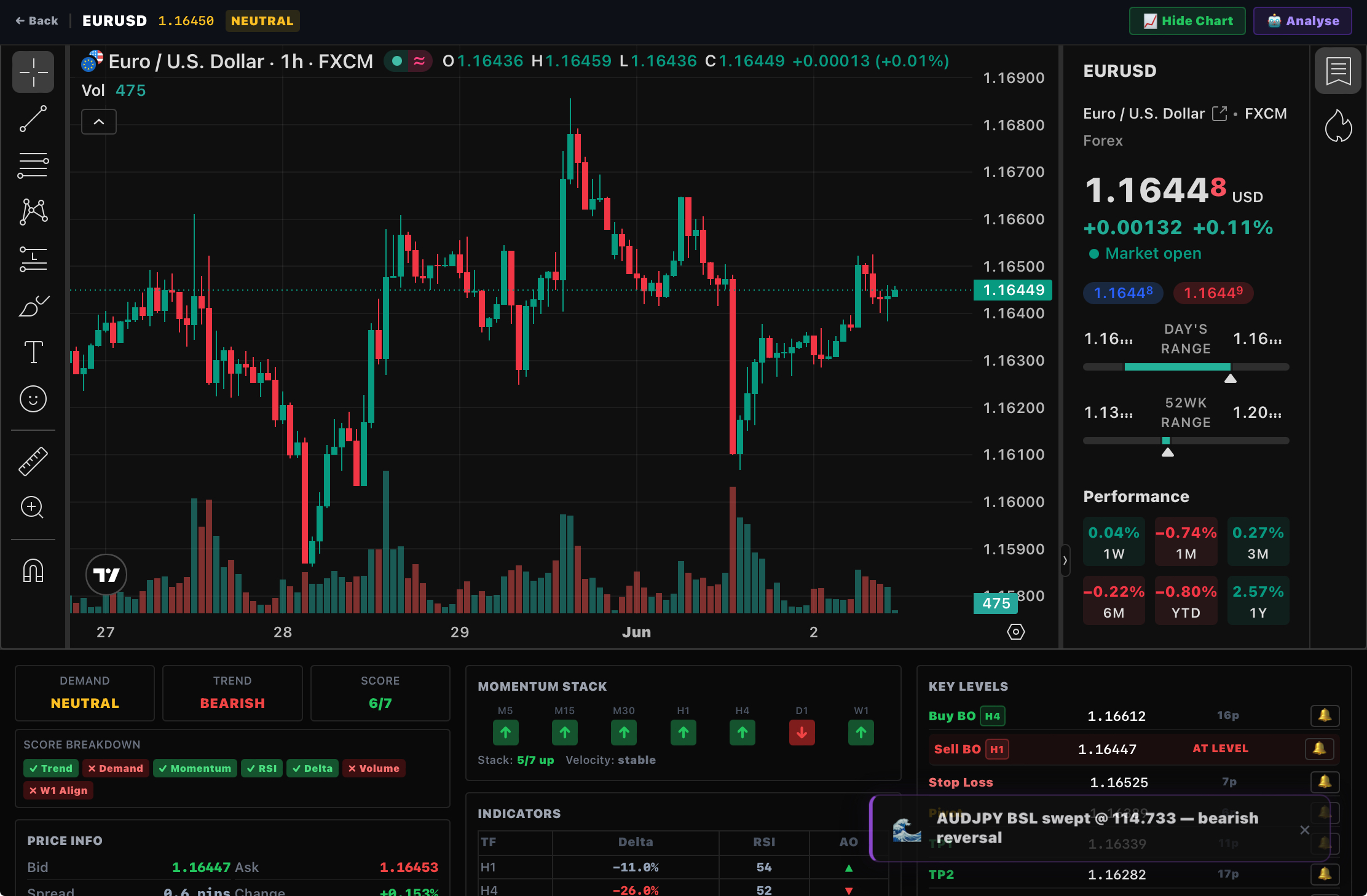Open the Fibonacci retracement tool

pyautogui.click(x=33, y=165)
